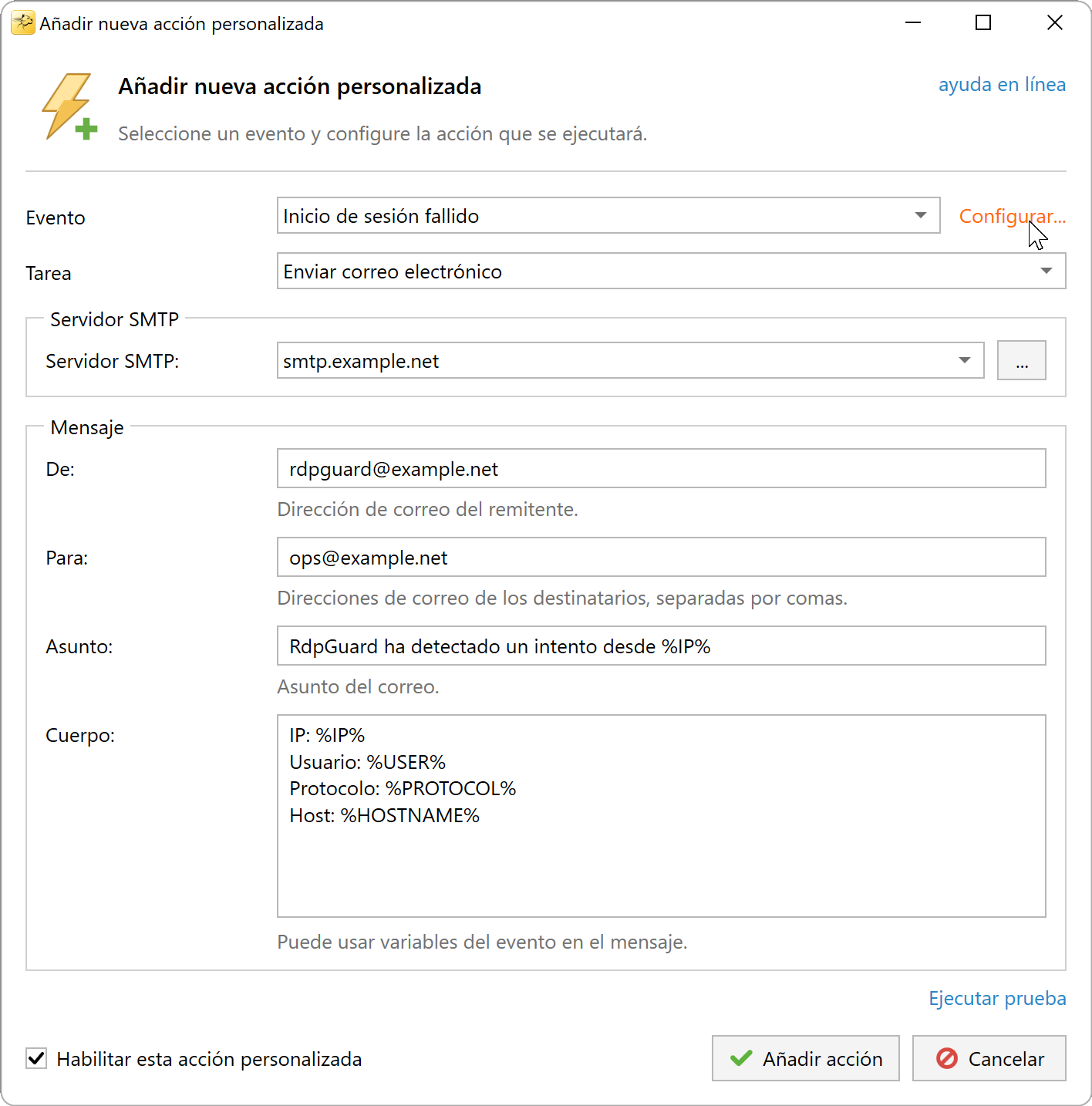Image resolution: width=1092 pixels, height=1106 pixels.
Task: Click the Cancelar button
Action: 989,1058
